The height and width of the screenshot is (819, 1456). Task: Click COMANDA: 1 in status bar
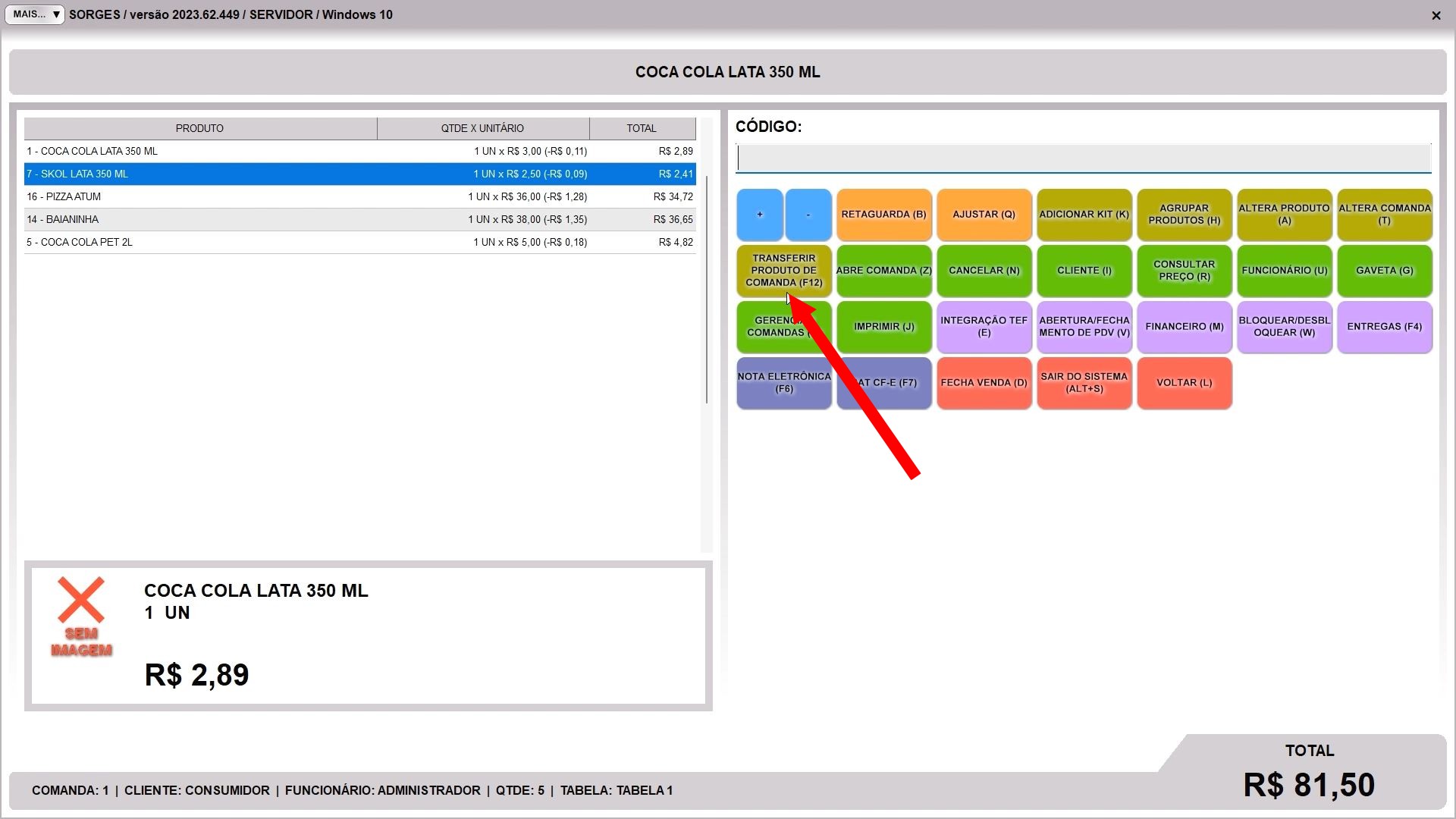[70, 790]
